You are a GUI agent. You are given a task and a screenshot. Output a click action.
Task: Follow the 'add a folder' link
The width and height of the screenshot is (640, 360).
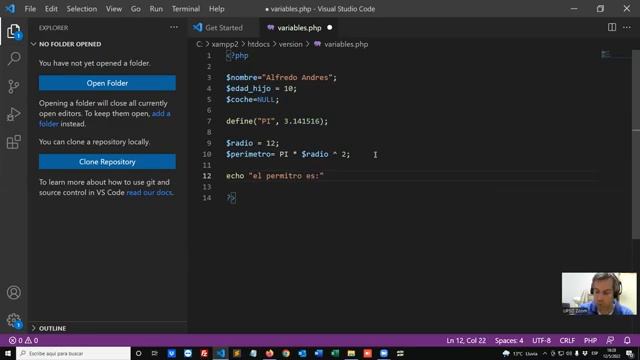pos(161,113)
